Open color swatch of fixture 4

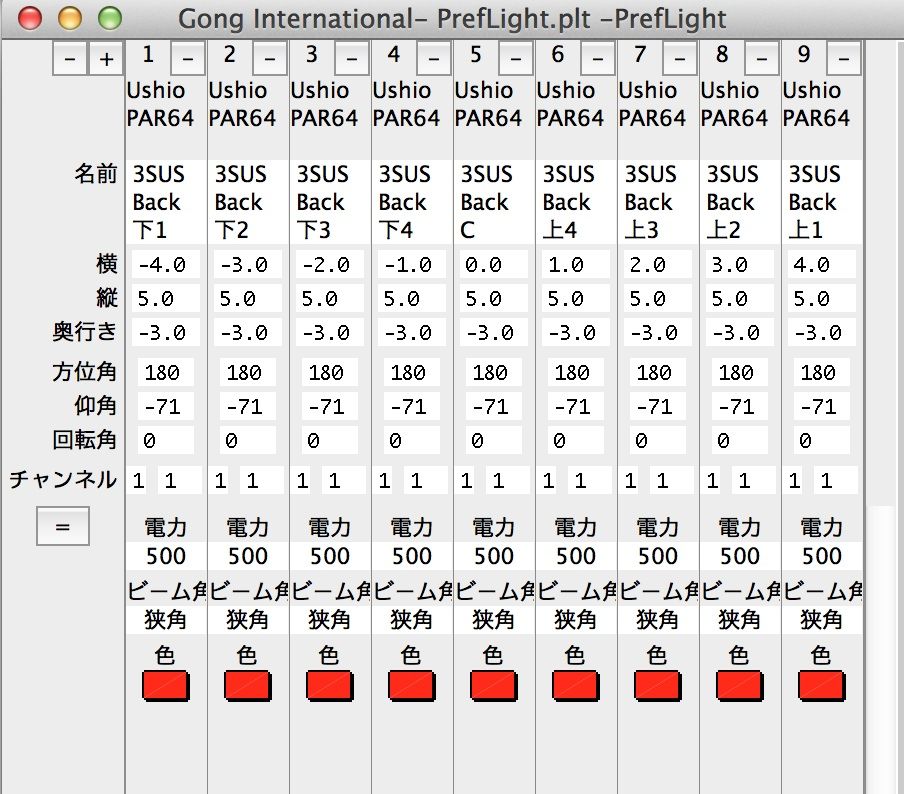click(412, 686)
